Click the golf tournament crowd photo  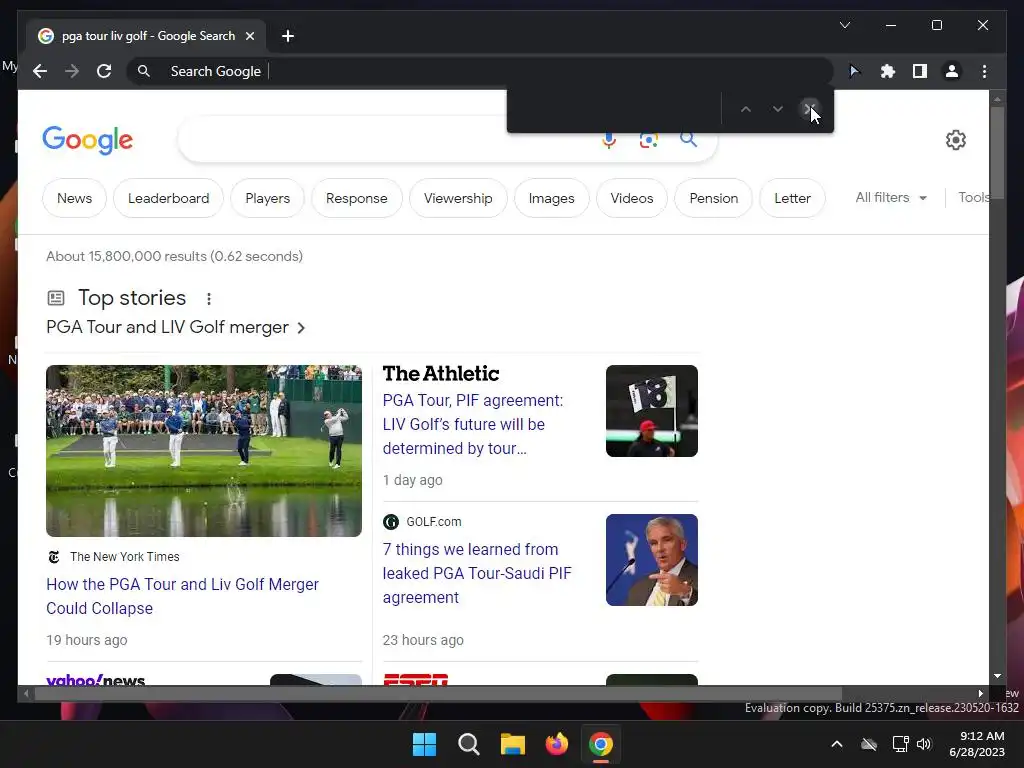[x=204, y=451]
